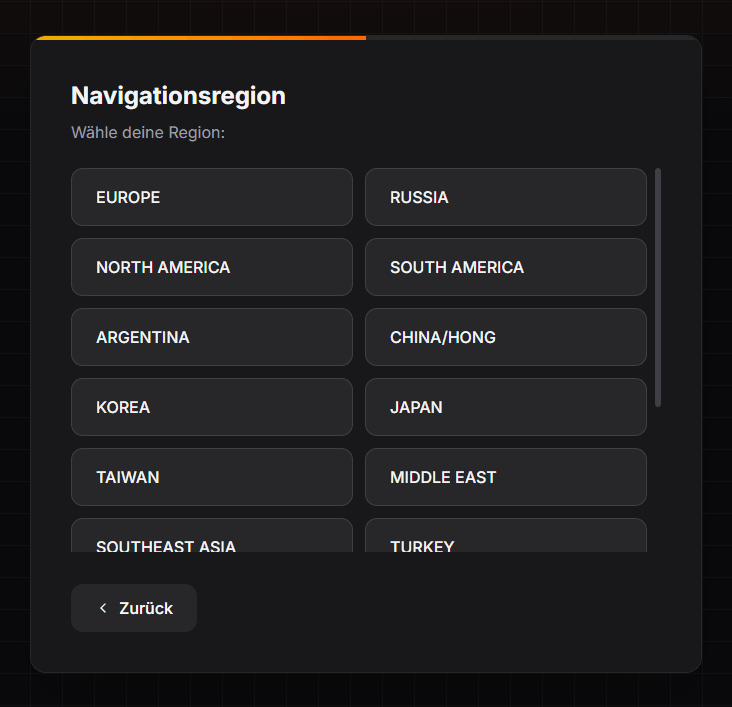Click the 'Wähle deine Region:' label
The height and width of the screenshot is (707, 732).
pos(148,132)
